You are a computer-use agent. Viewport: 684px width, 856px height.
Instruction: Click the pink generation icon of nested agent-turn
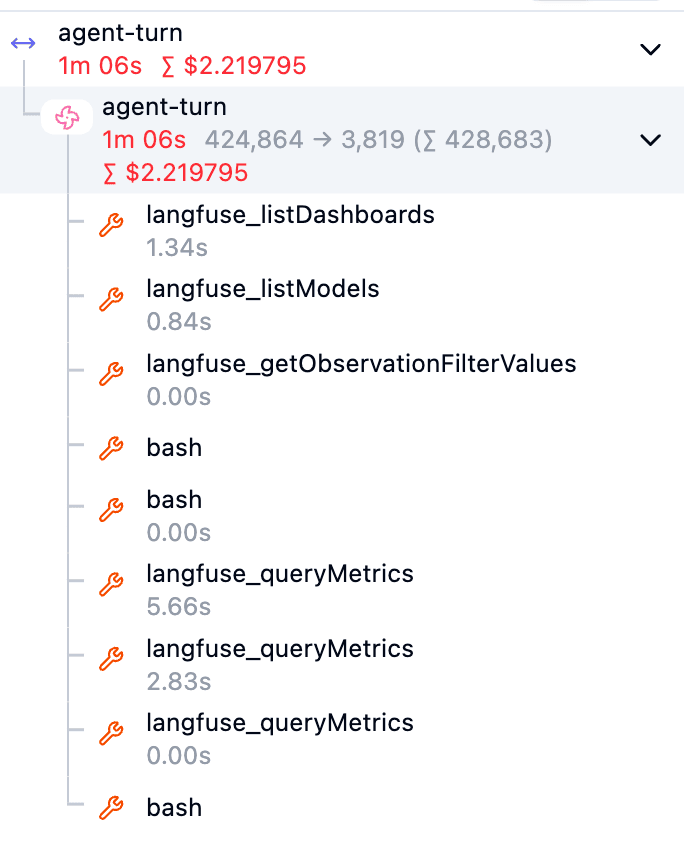tap(67, 117)
